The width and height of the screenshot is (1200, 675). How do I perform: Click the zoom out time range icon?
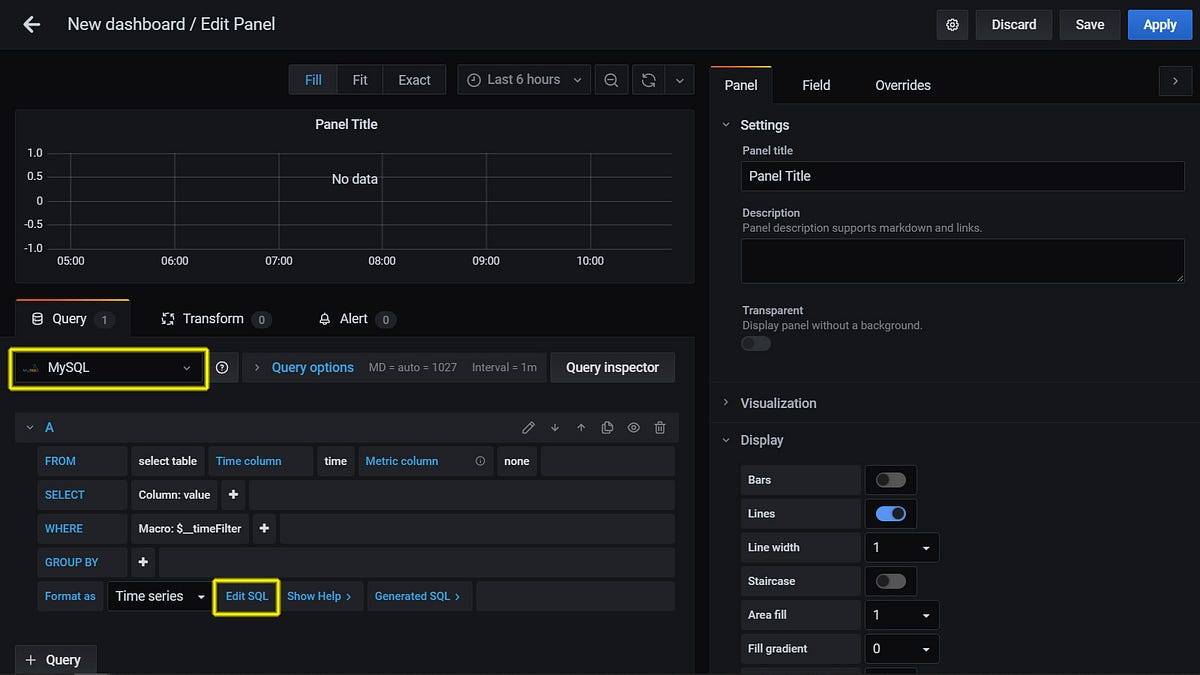click(611, 80)
